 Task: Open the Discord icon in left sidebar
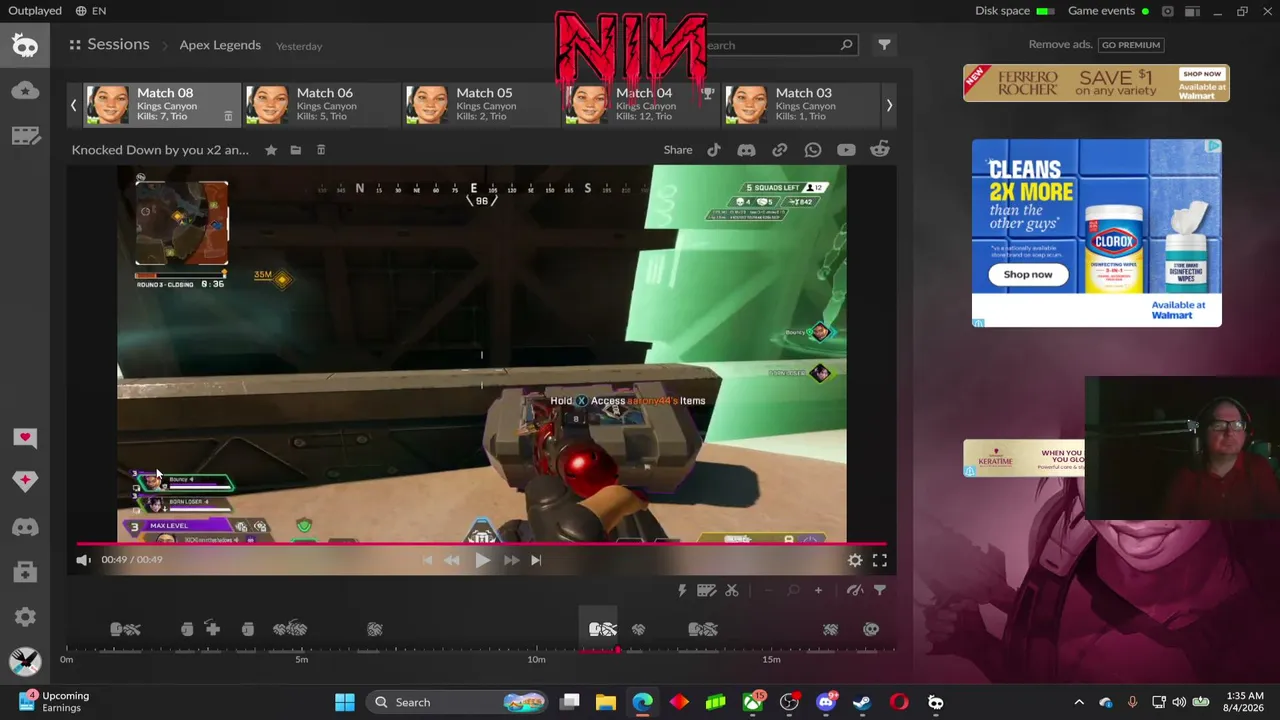click(25, 527)
